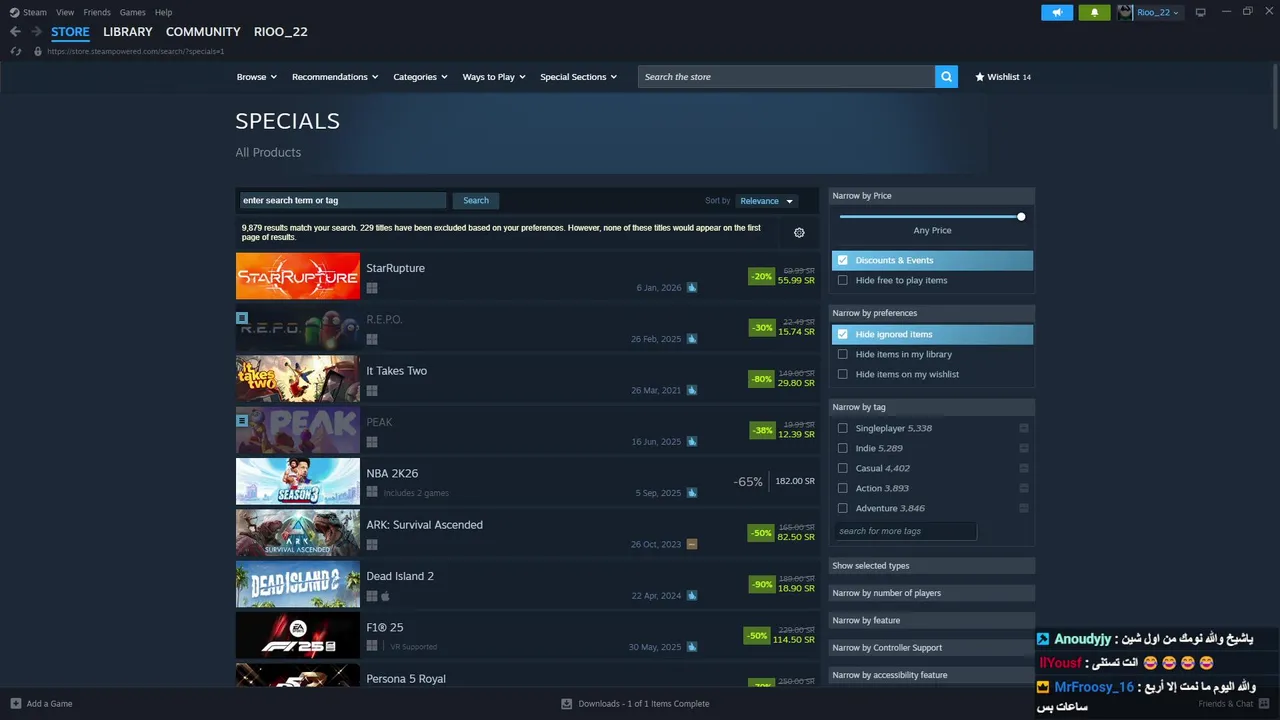This screenshot has height=720, width=1280.
Task: Exclude the Indie tag with its minus icon
Action: [x=1023, y=448]
